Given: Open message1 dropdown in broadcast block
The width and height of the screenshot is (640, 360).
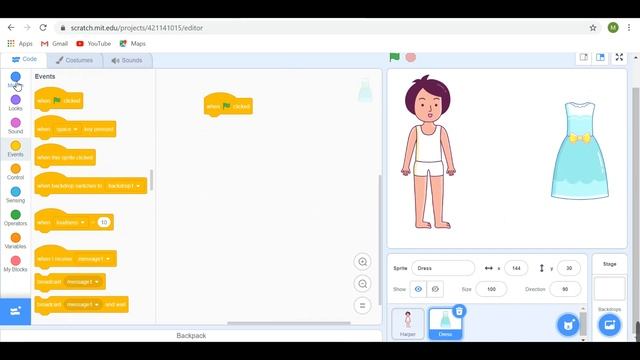Looking at the screenshot, I should pyautogui.click(x=82, y=282).
